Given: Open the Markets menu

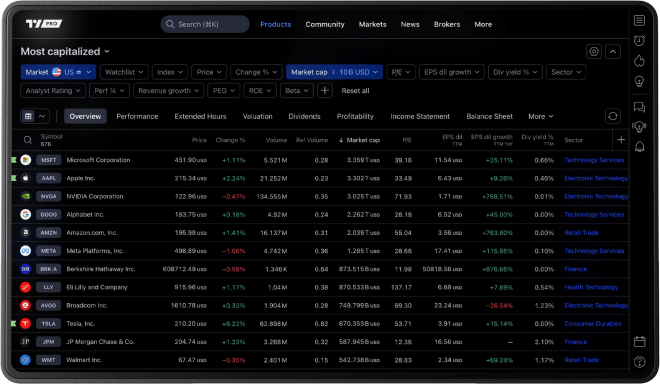Looking at the screenshot, I should click(373, 24).
